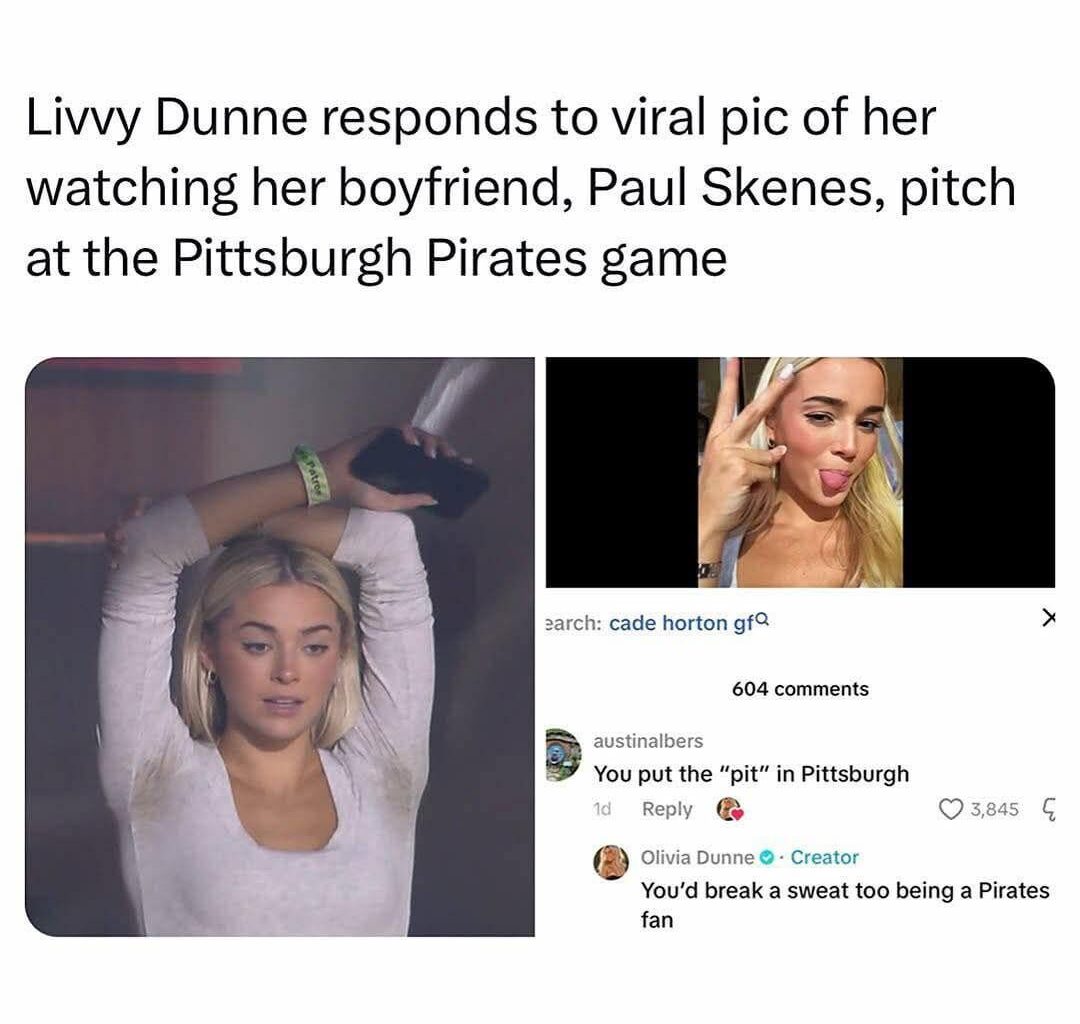Click the liked-by-creator avatar badge next to Reply
1080x1024 pixels.
coord(729,808)
